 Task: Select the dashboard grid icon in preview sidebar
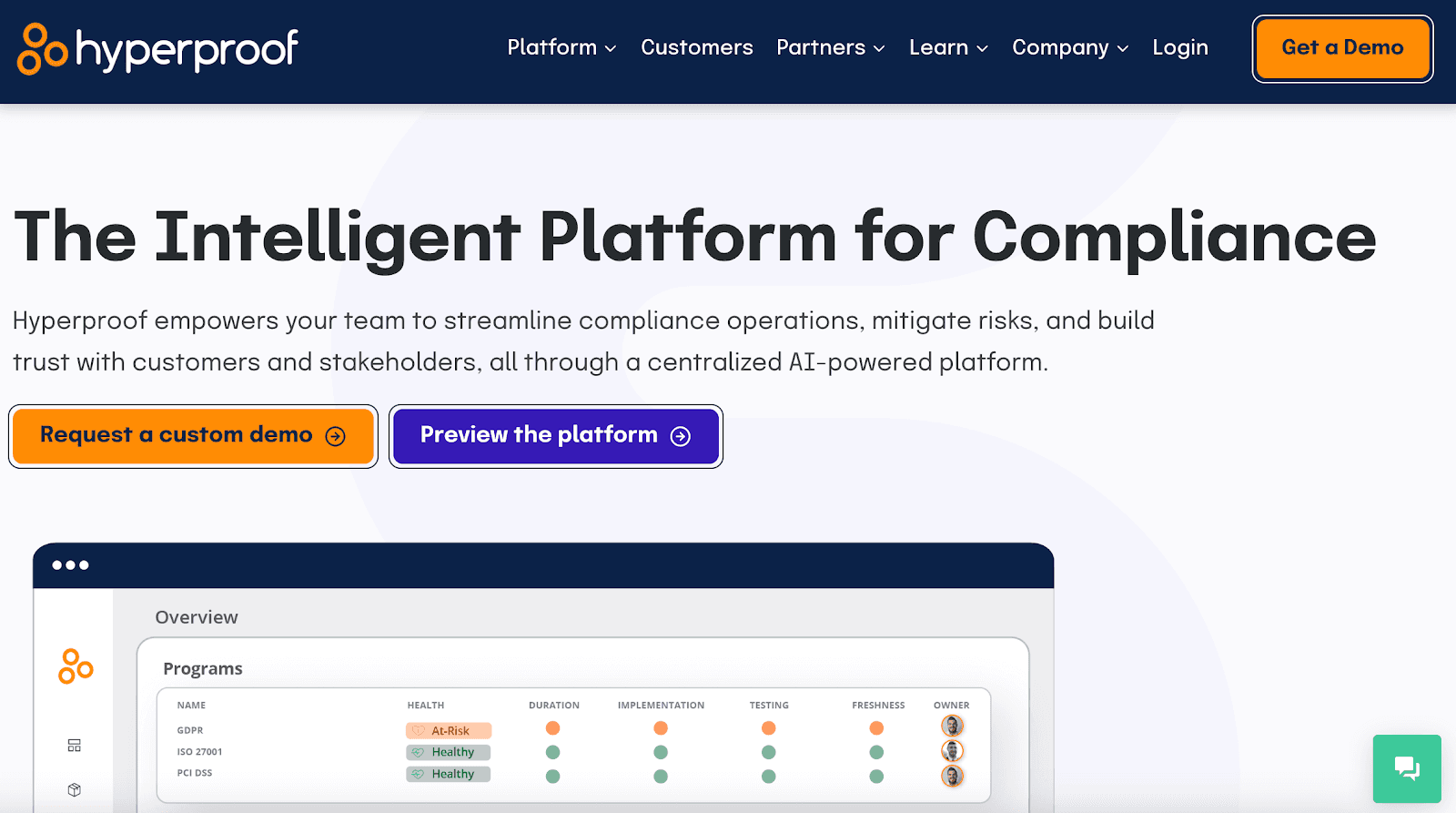pyautogui.click(x=75, y=746)
